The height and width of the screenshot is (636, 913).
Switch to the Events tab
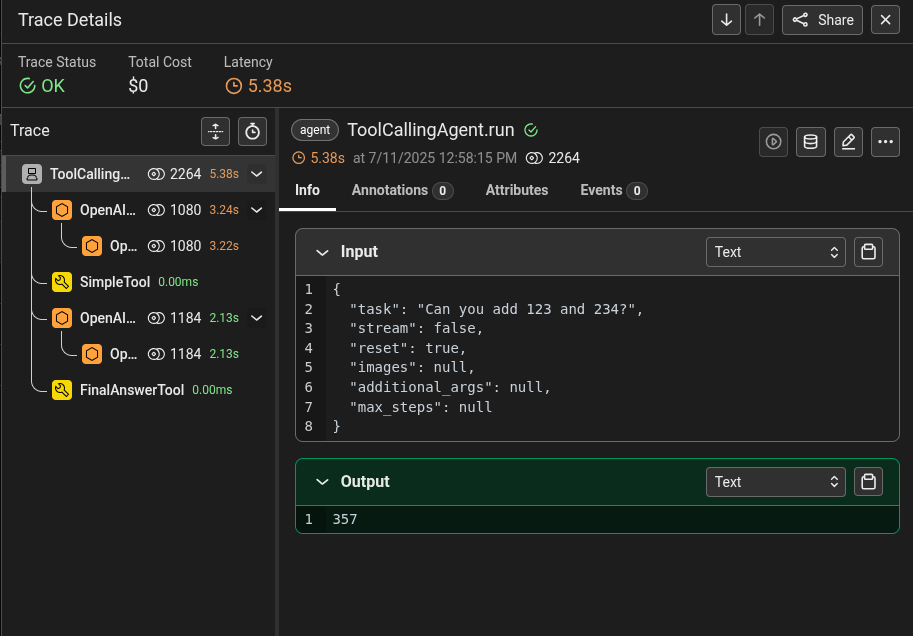(614, 190)
